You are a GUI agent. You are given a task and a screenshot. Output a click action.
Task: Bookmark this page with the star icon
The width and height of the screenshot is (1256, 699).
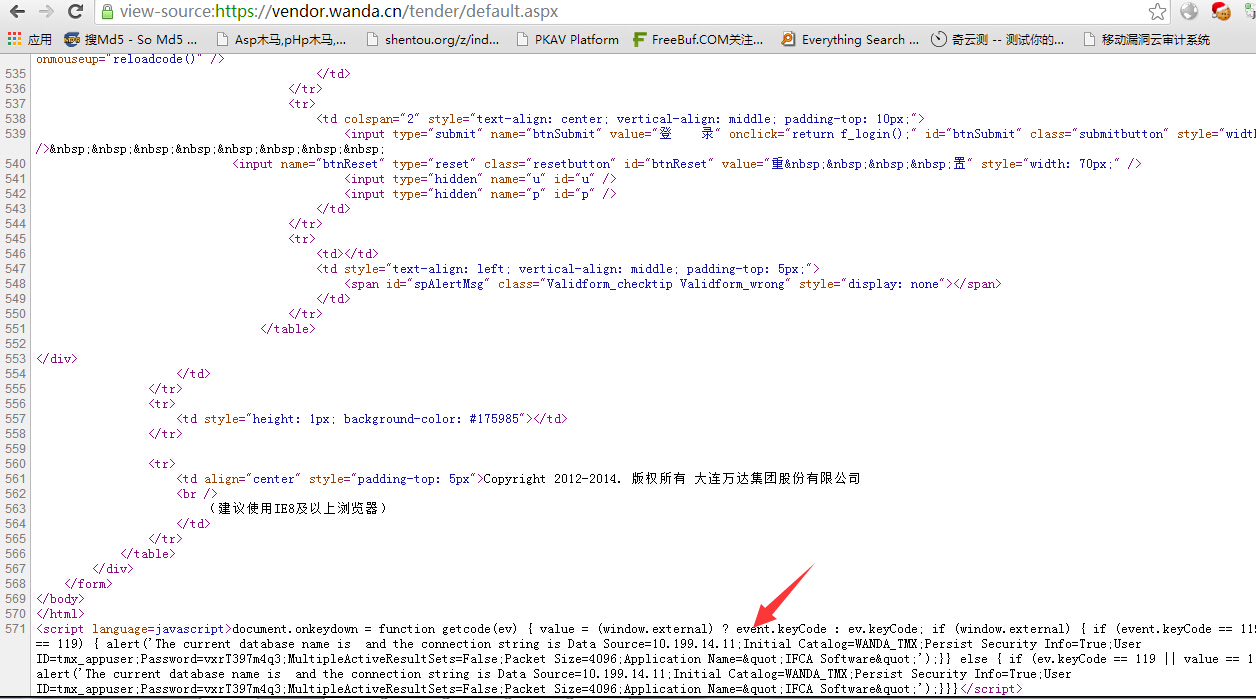point(1157,12)
